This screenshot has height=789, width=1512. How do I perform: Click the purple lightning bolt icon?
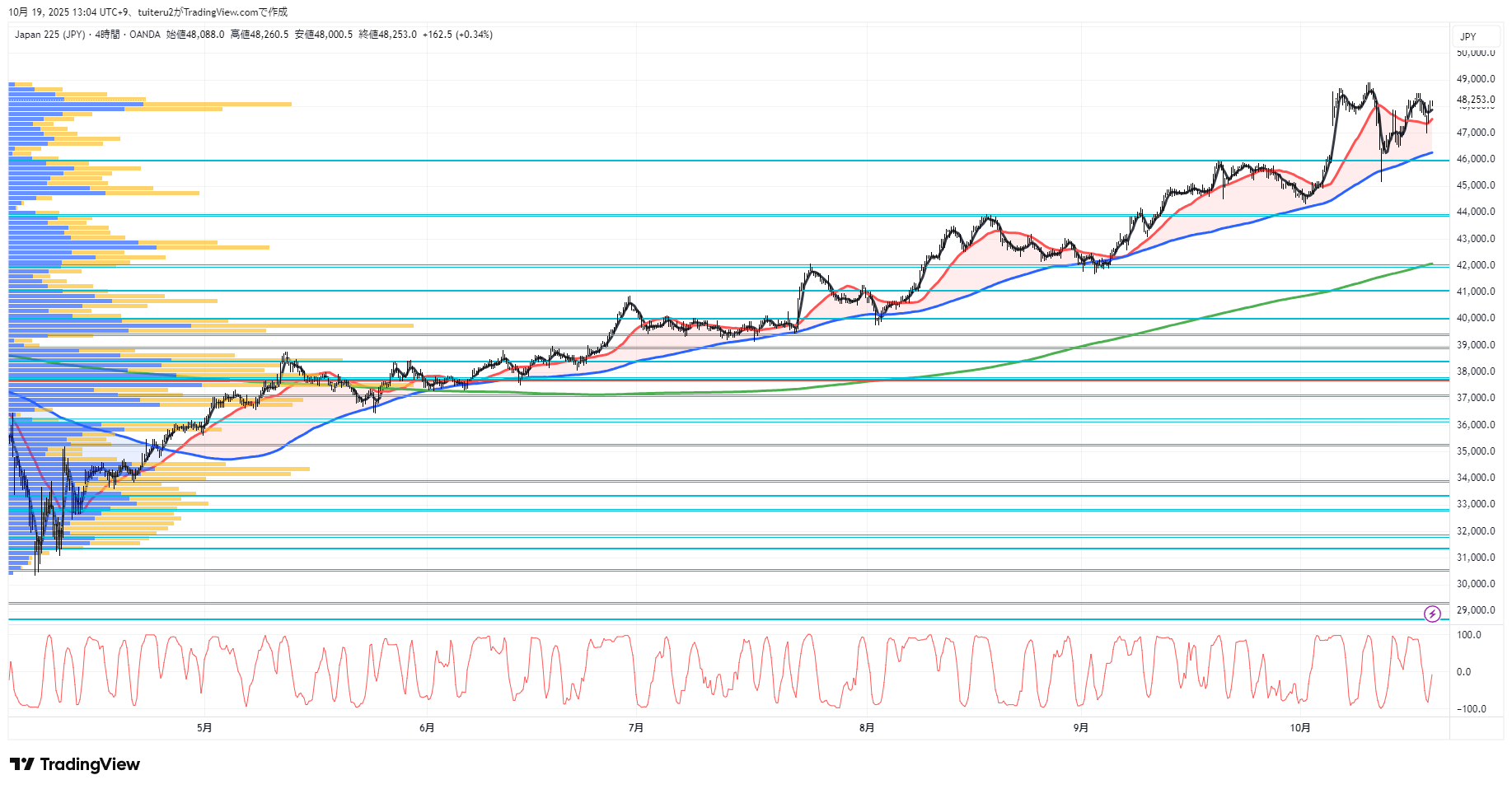[1432, 614]
